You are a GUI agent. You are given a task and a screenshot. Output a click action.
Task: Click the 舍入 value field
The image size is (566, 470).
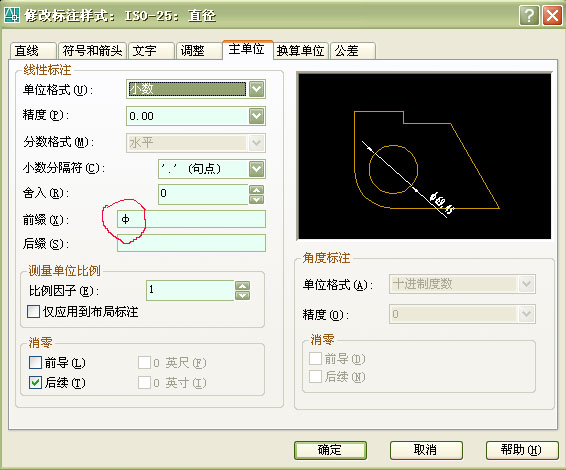tap(203, 194)
